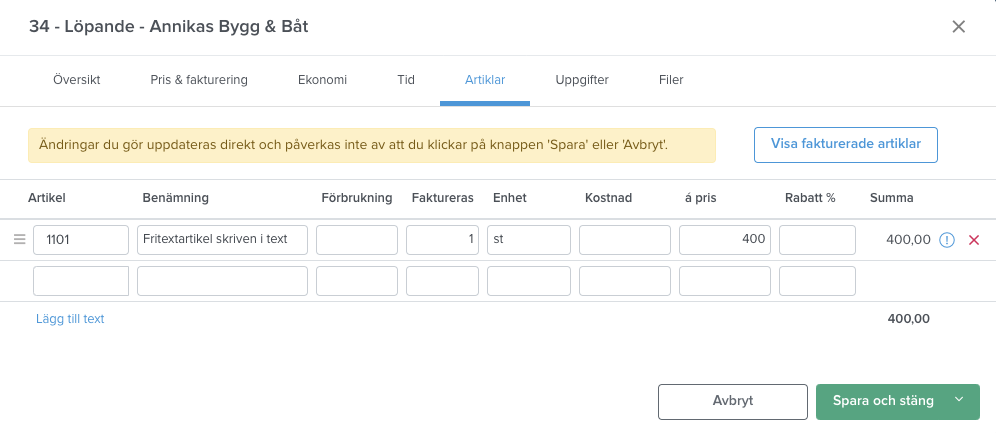Click the empty Rabatt % field in first row
Image resolution: width=996 pixels, height=433 pixels.
click(818, 240)
